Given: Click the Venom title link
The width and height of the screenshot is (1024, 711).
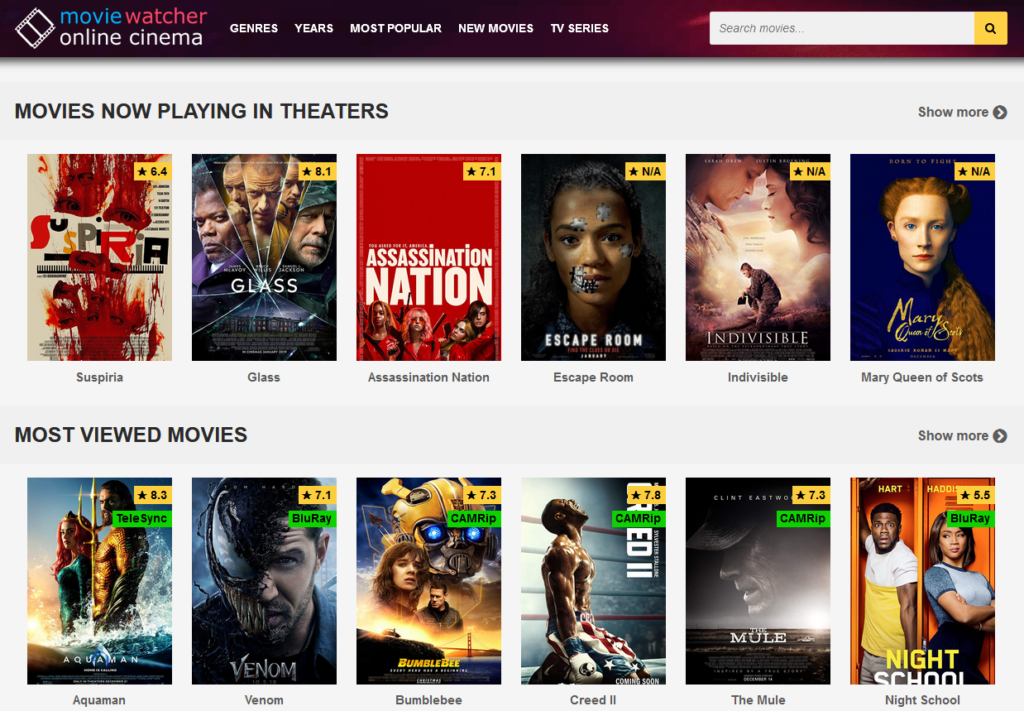Looking at the screenshot, I should (264, 700).
